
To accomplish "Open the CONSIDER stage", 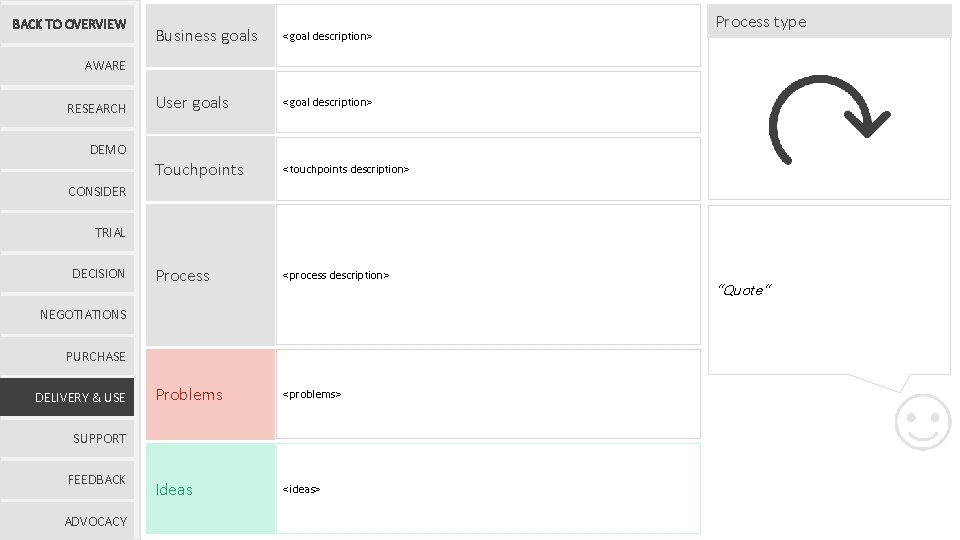I will tap(68, 191).
